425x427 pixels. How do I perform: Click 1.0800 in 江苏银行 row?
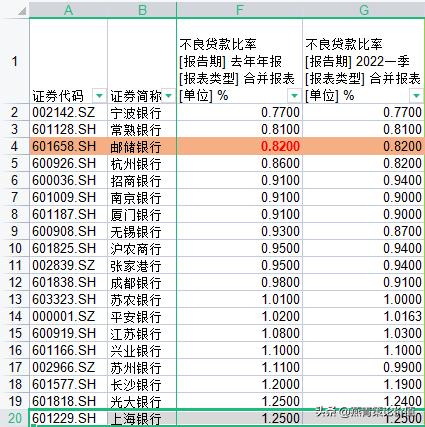point(280,333)
